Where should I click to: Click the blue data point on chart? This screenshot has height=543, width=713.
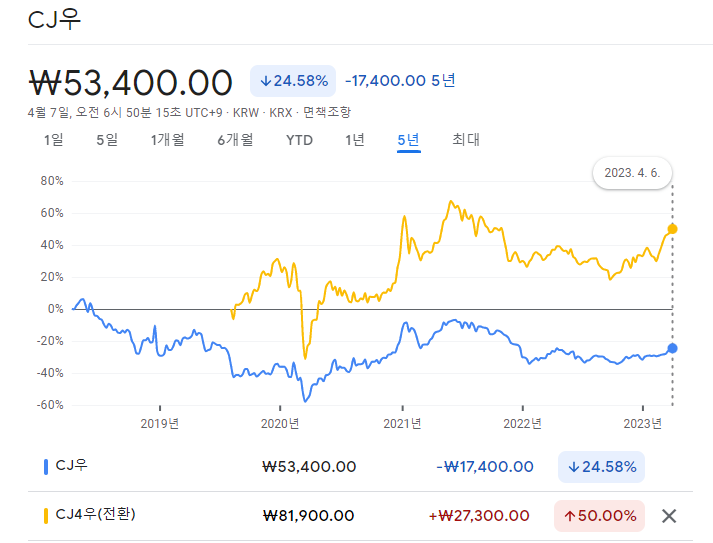tap(672, 348)
